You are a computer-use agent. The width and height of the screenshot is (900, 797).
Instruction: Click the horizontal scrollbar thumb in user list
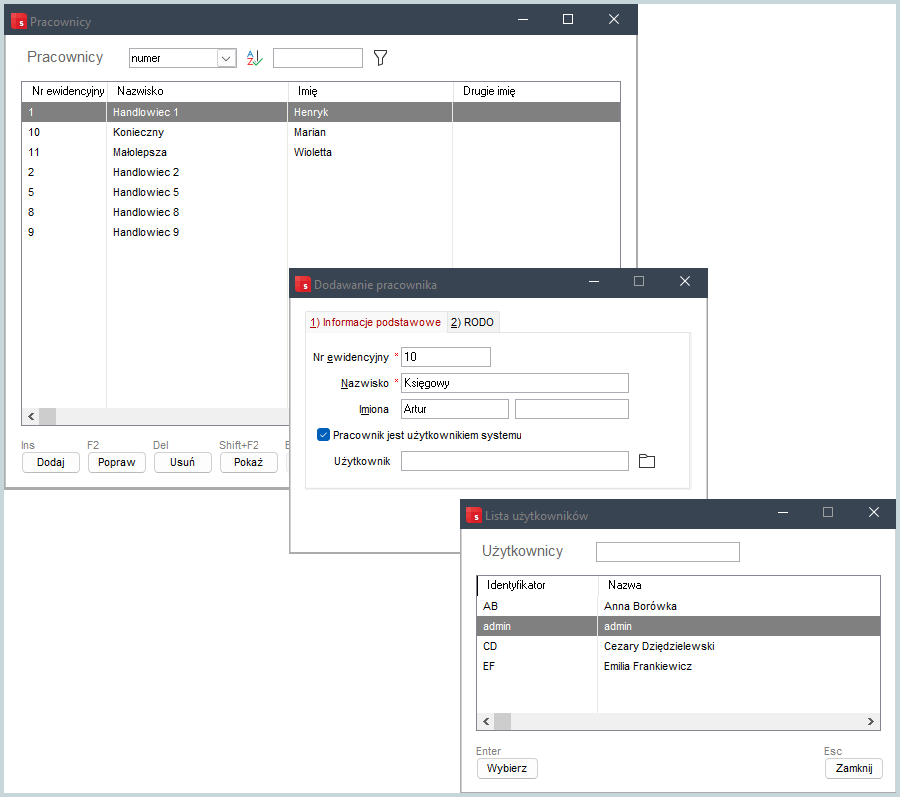tap(502, 721)
